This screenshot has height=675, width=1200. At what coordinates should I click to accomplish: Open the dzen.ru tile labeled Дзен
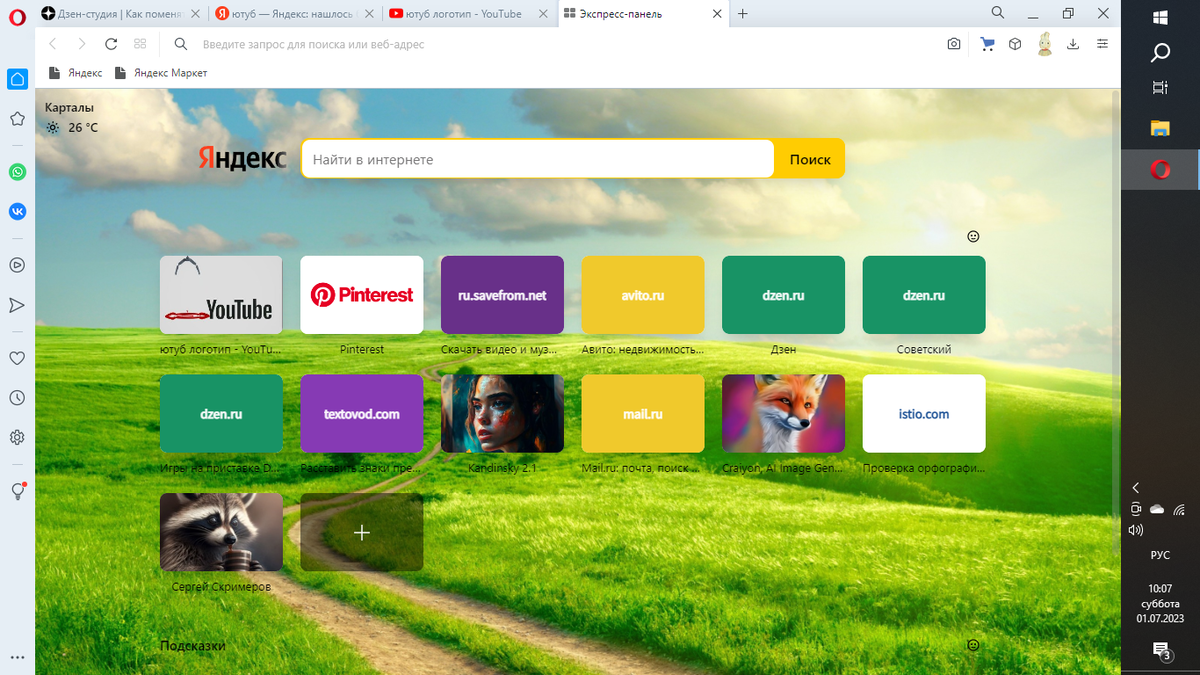click(x=783, y=295)
